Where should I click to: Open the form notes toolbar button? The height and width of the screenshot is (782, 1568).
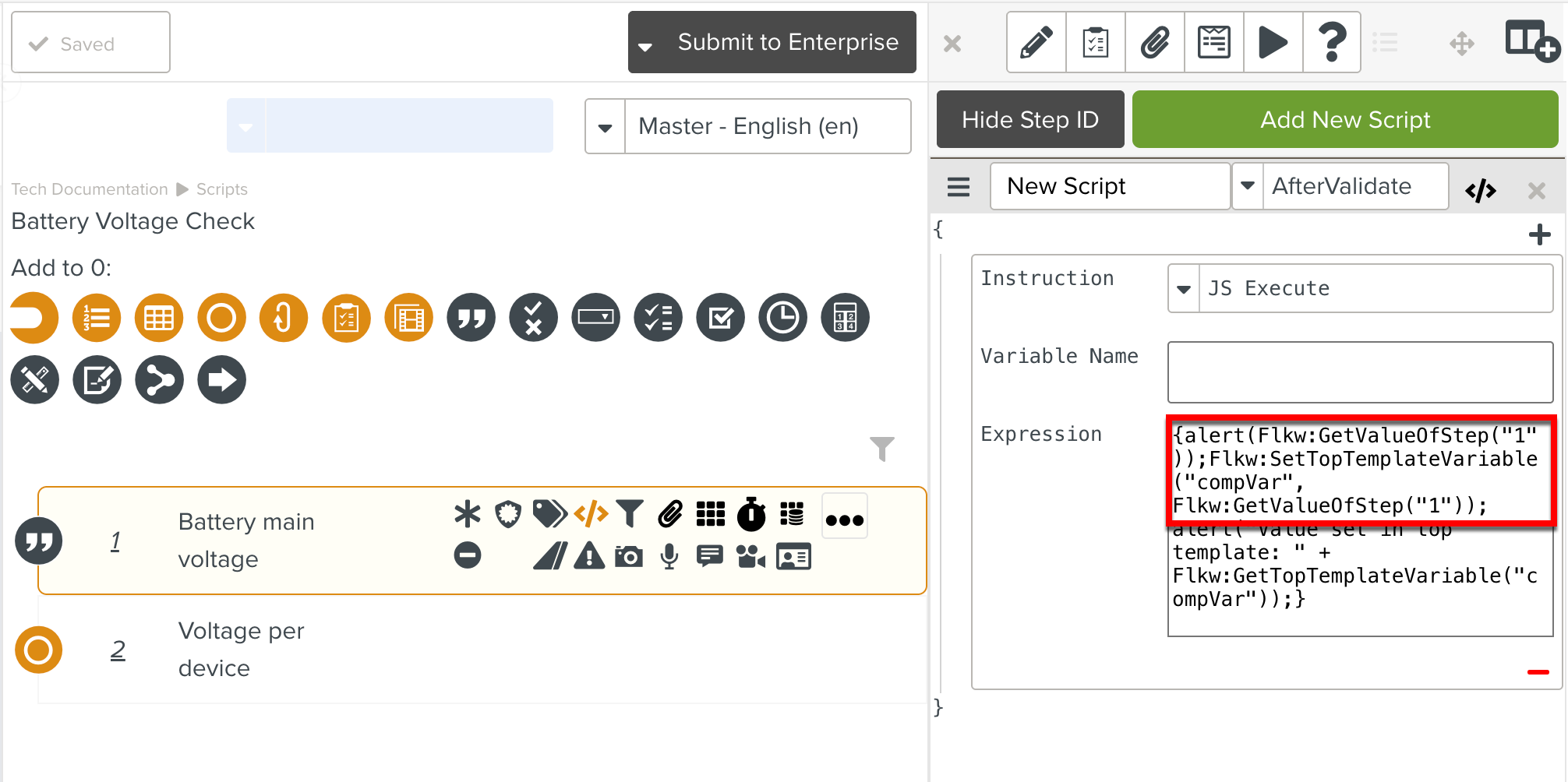coord(1214,42)
